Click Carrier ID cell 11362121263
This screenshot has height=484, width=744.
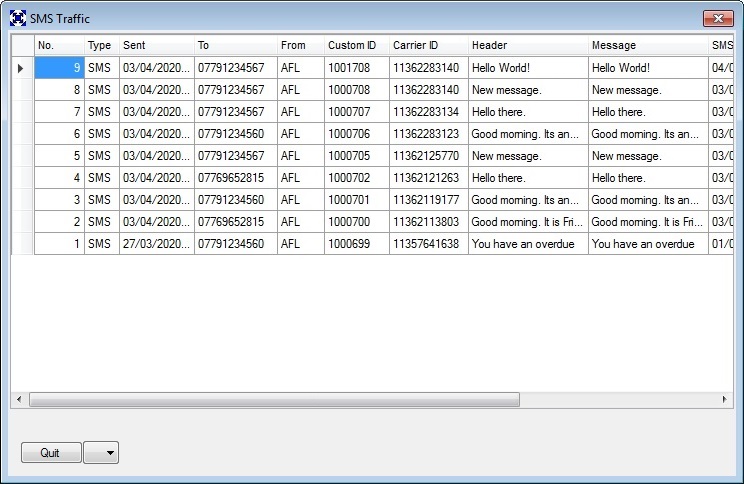429,177
